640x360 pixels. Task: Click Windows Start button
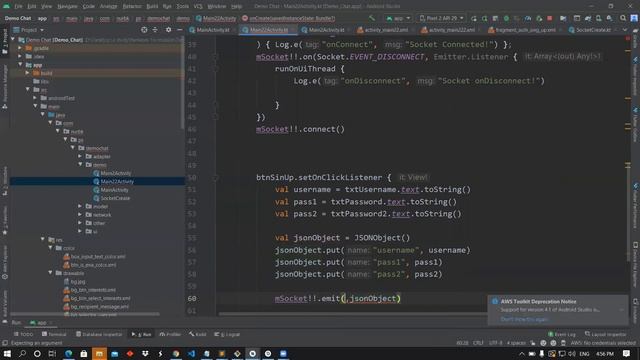point(7,353)
